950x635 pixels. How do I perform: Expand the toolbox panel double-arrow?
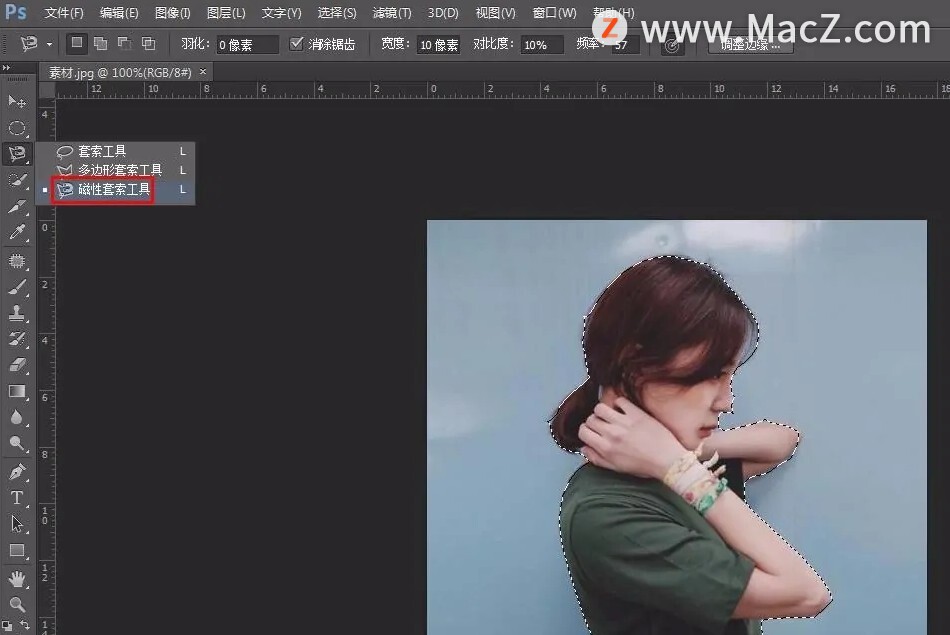tap(8, 68)
